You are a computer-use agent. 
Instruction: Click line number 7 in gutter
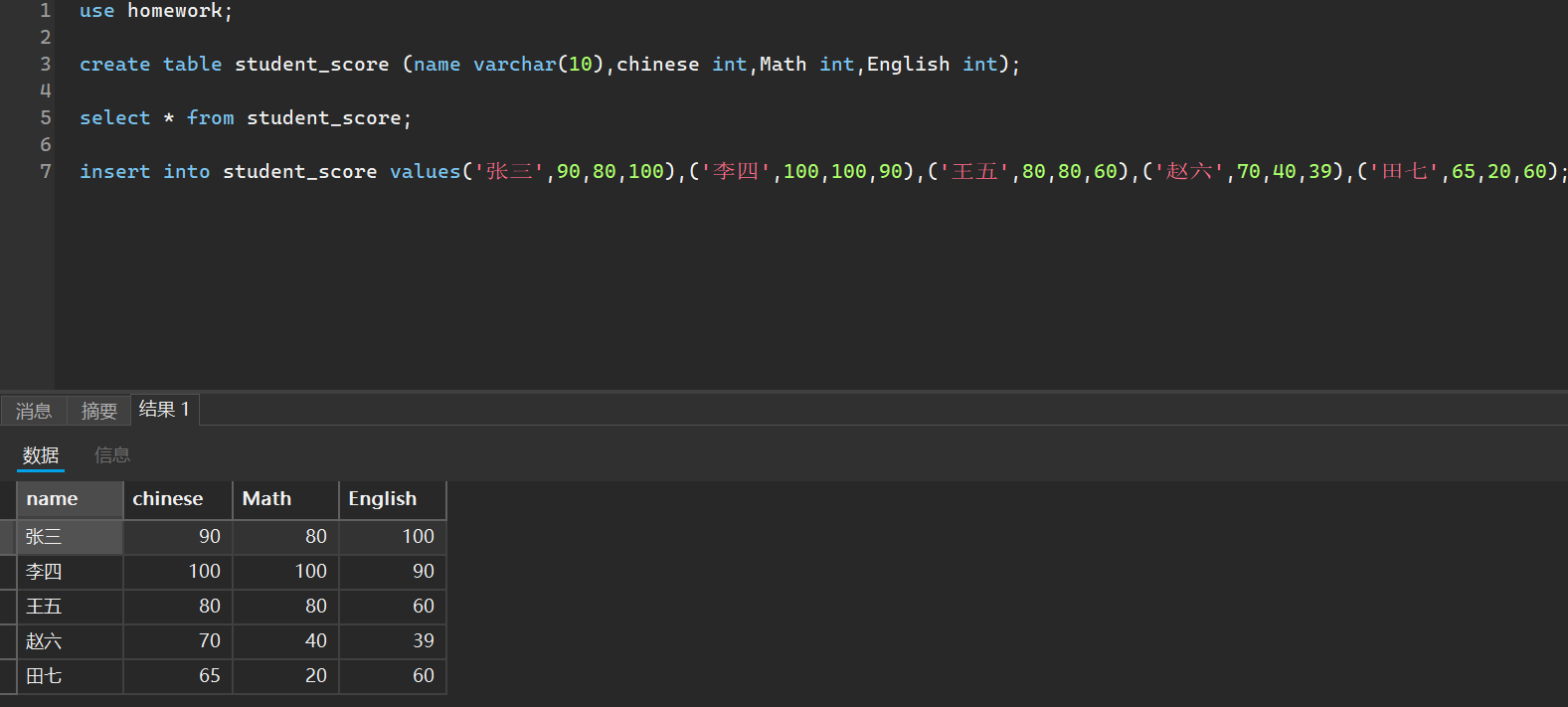tap(45, 172)
